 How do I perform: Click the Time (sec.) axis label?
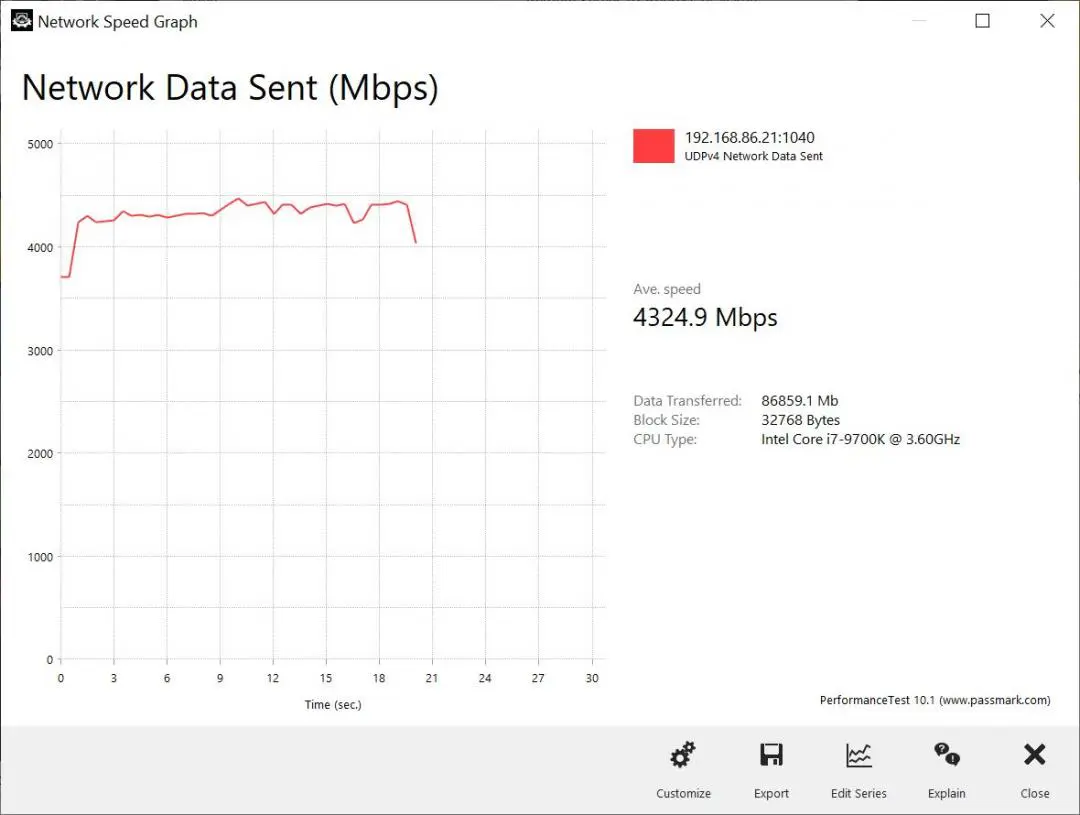point(333,704)
